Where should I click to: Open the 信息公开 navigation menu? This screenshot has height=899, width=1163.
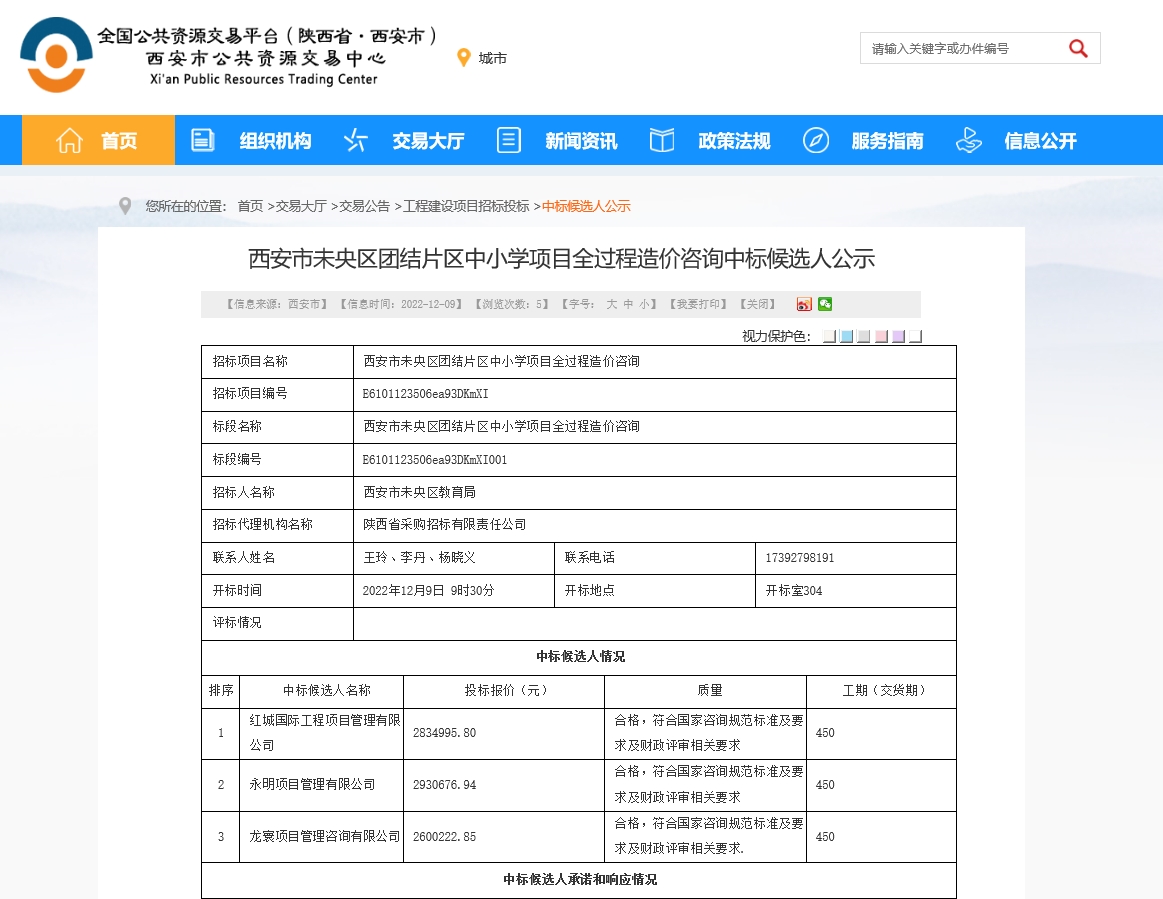pos(1041,141)
